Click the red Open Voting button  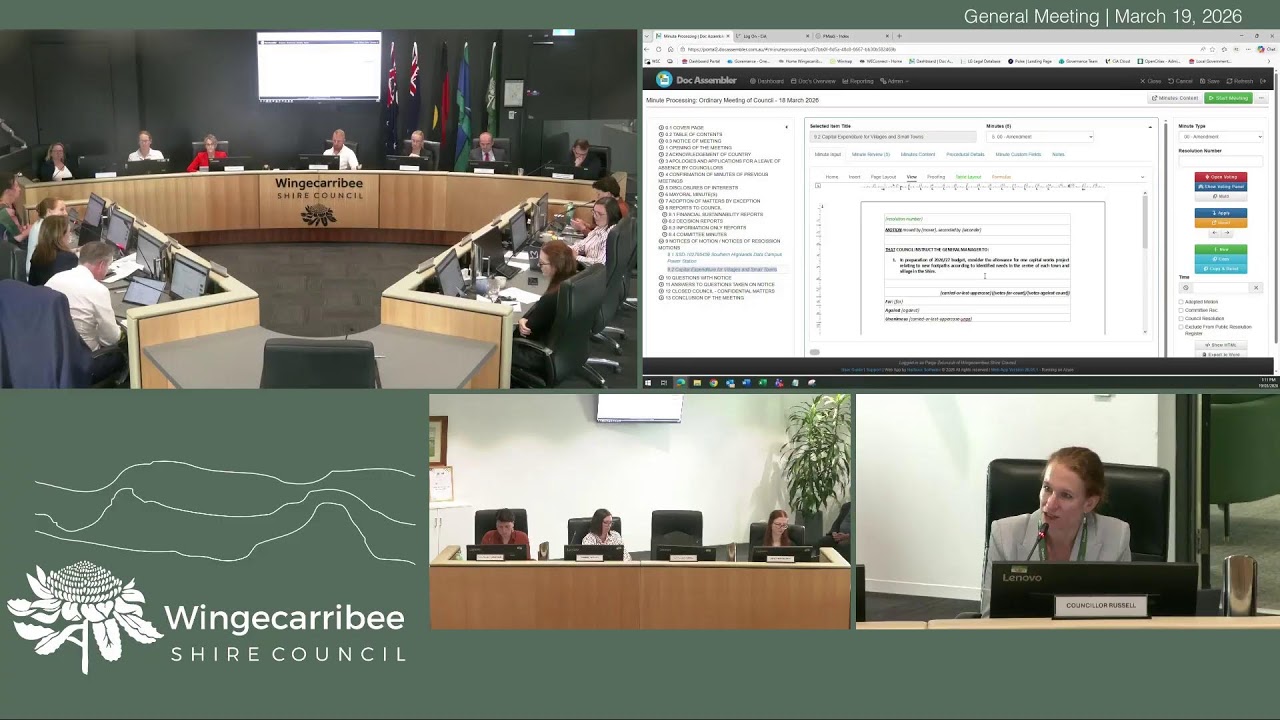(x=1221, y=177)
